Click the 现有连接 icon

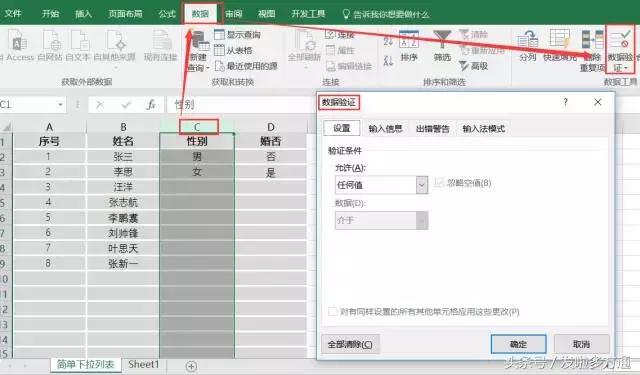point(160,46)
